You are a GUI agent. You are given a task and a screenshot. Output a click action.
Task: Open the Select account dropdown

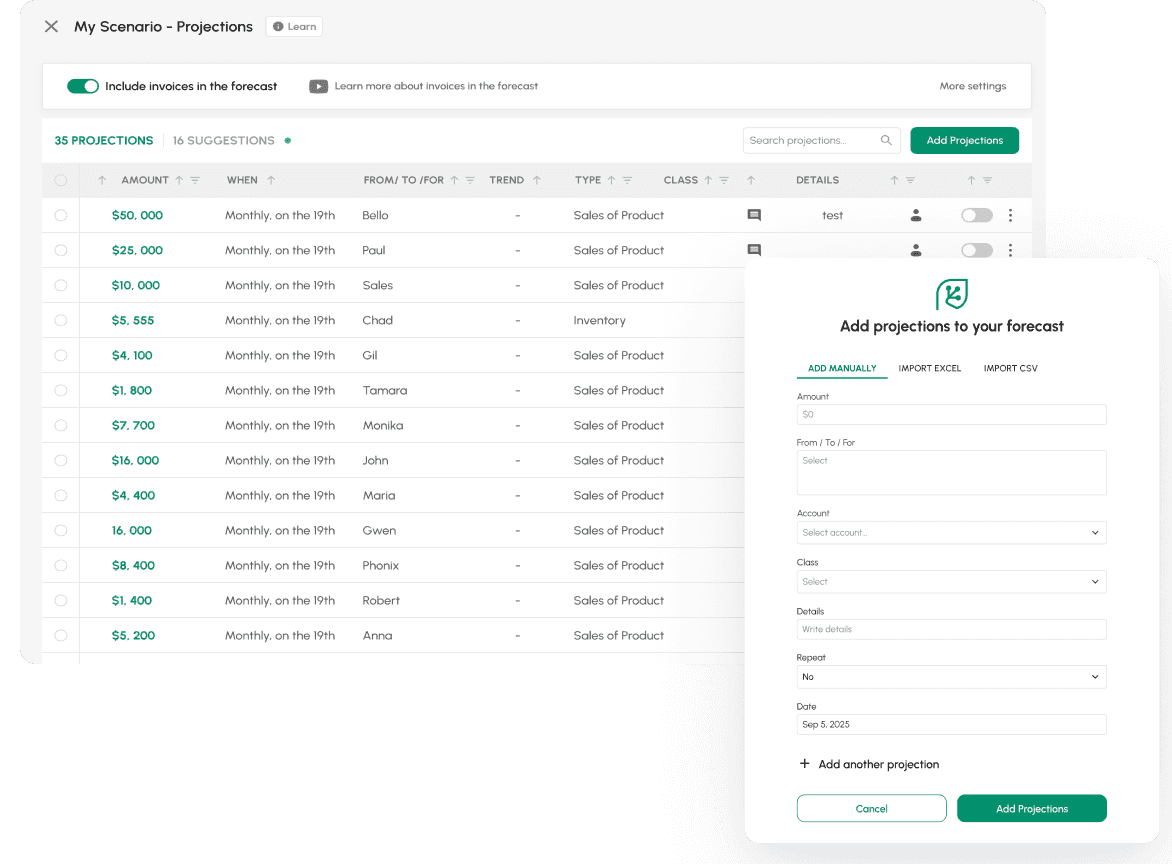[x=951, y=533]
